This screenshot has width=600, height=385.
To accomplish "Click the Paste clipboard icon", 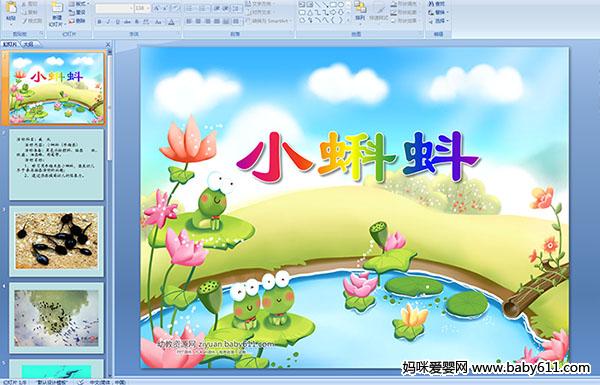I will (11, 8).
